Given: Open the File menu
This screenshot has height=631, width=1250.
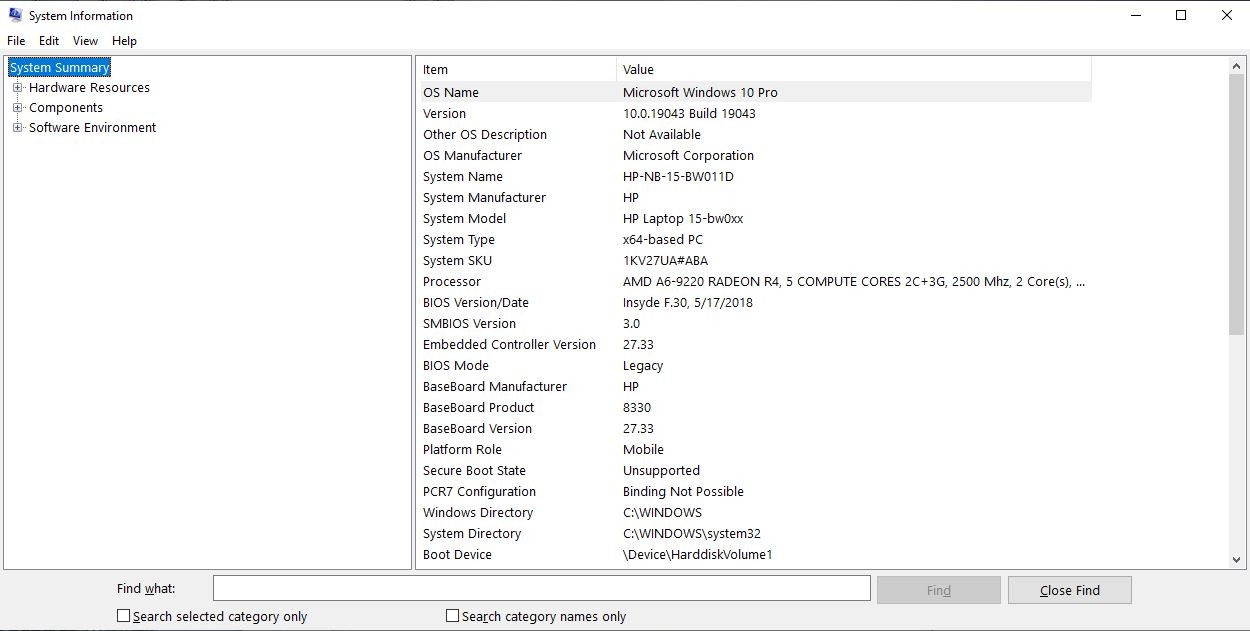Looking at the screenshot, I should pos(16,41).
